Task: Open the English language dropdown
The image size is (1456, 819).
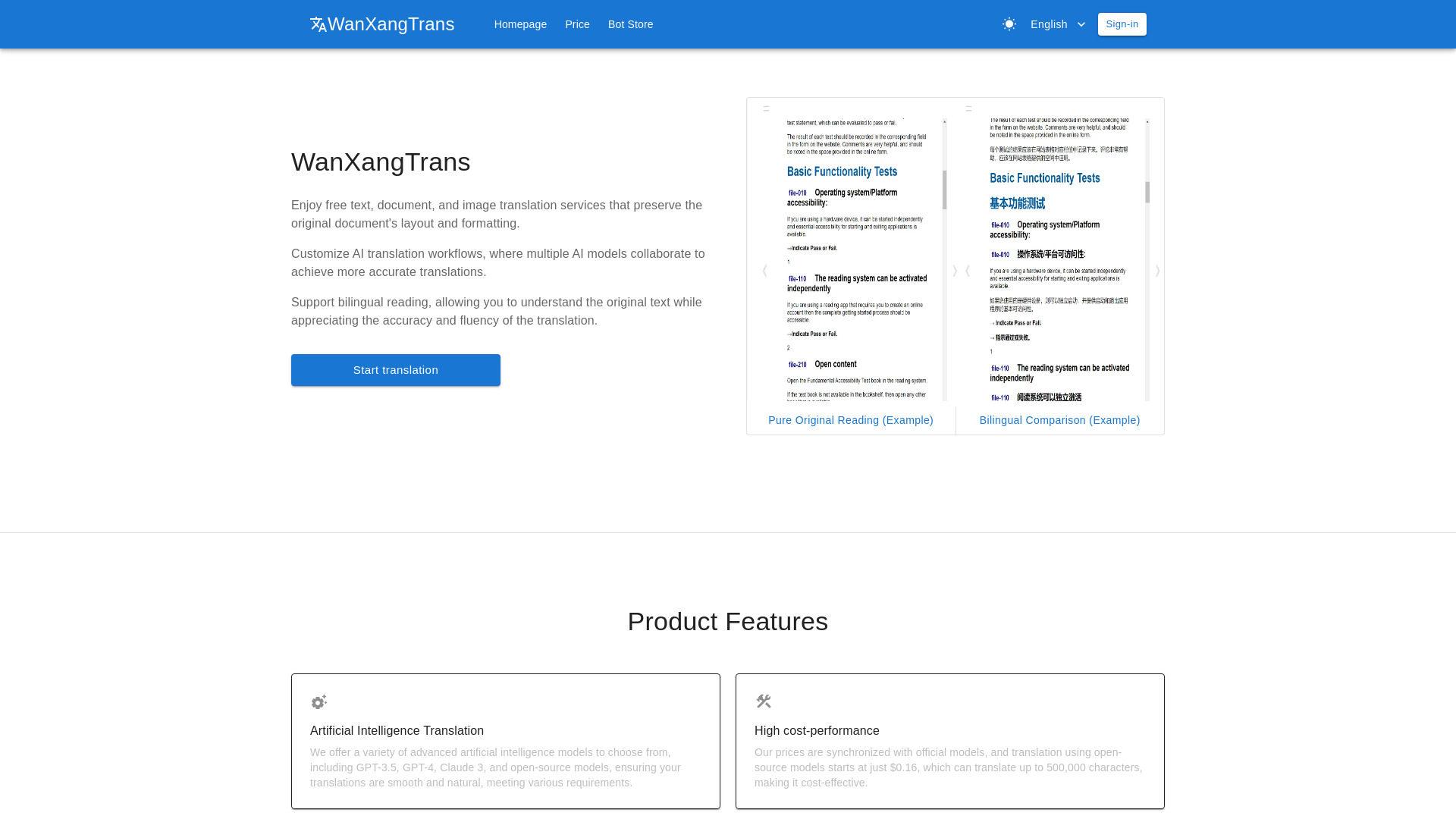Action: coord(1057,24)
